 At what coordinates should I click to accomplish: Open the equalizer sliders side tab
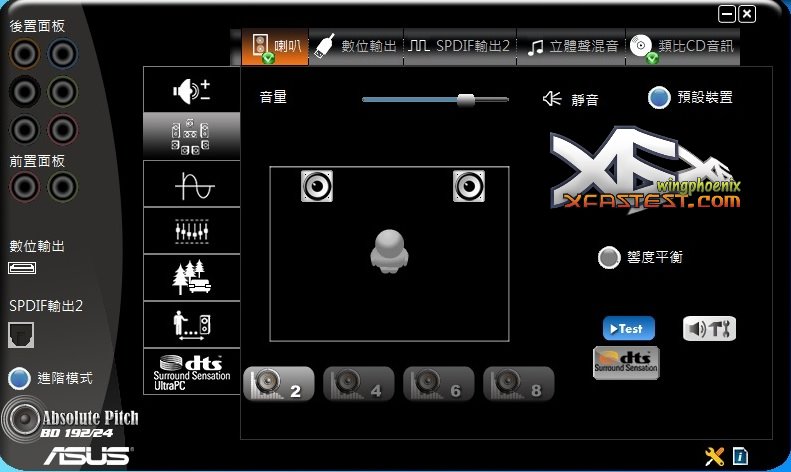(192, 231)
